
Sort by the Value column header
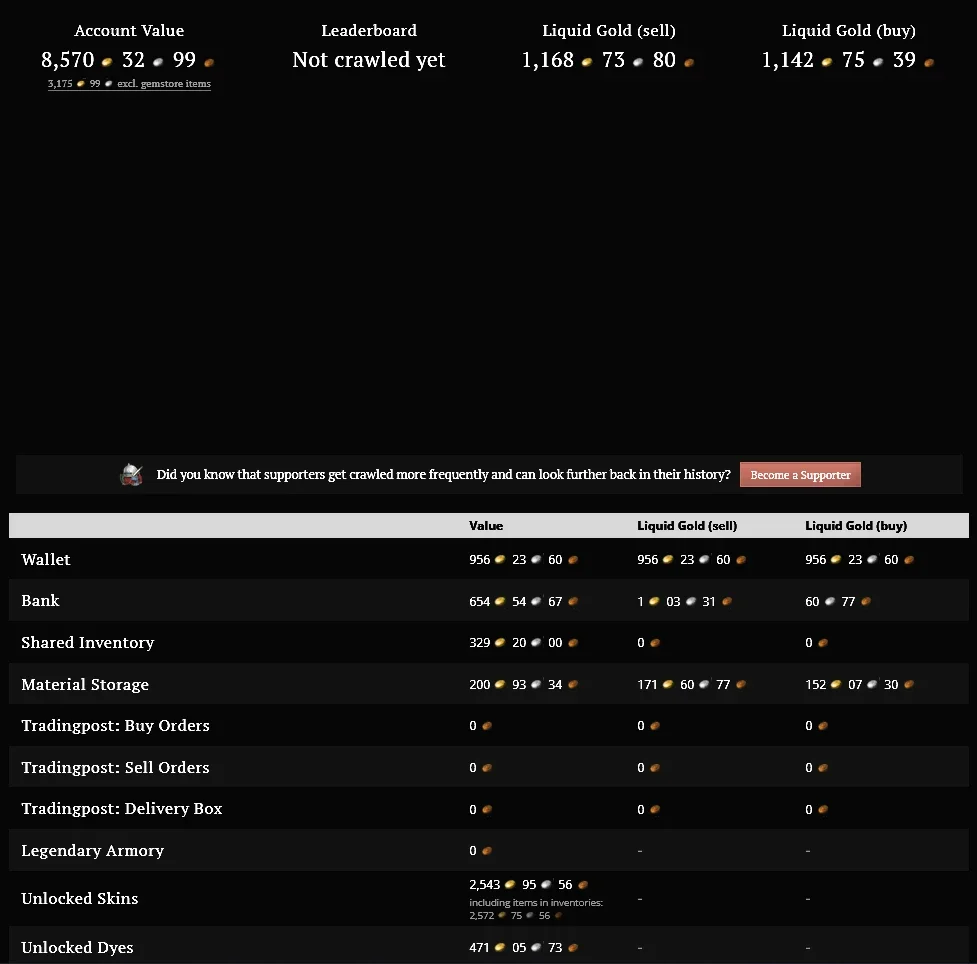click(x=486, y=526)
